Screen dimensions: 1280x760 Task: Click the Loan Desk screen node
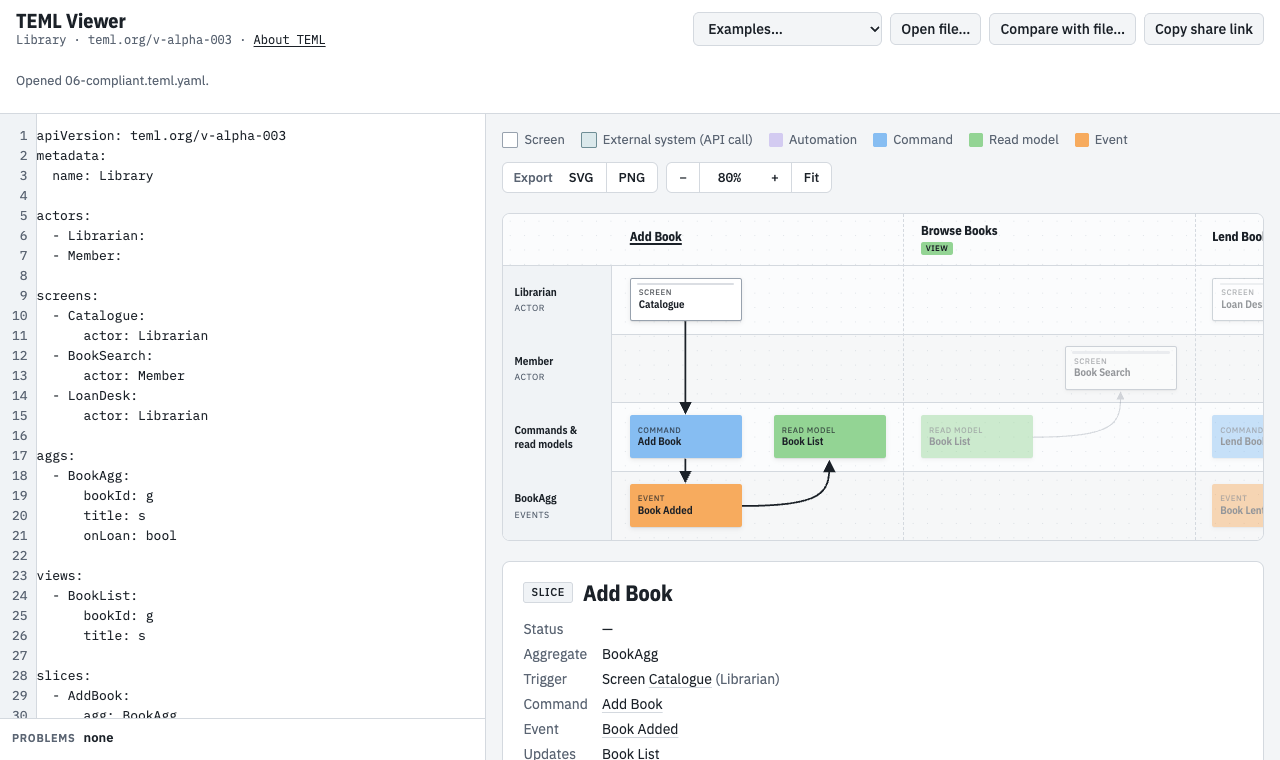point(1238,299)
